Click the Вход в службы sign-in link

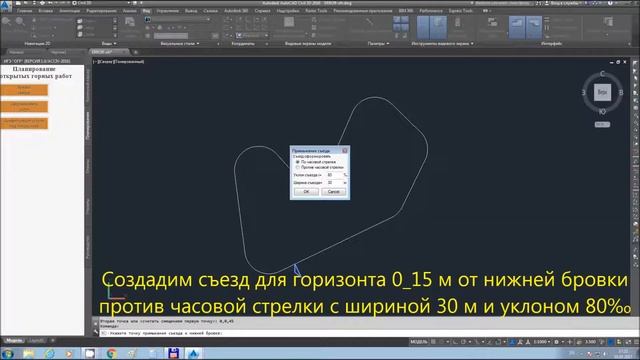coord(565,3)
